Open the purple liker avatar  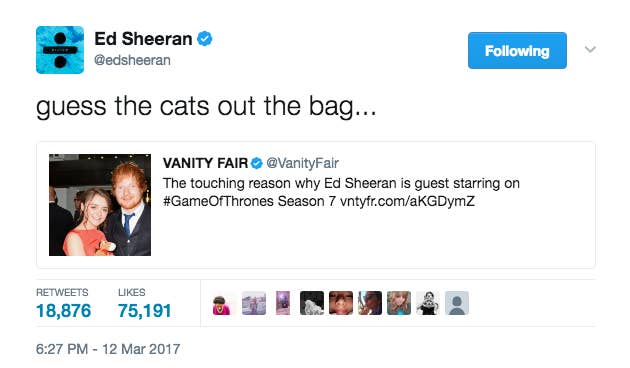click(x=283, y=303)
